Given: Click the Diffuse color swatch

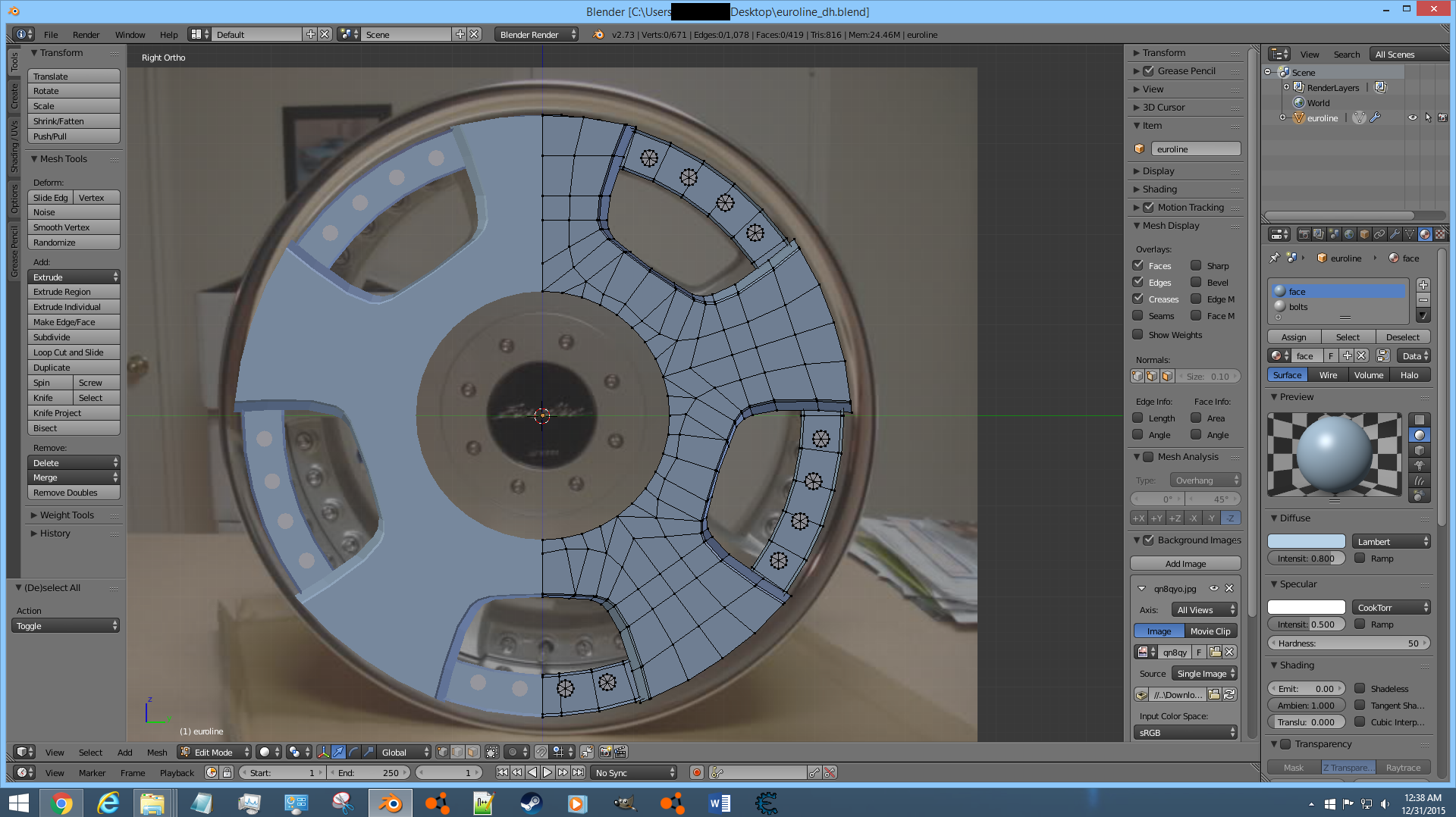Looking at the screenshot, I should 1306,541.
